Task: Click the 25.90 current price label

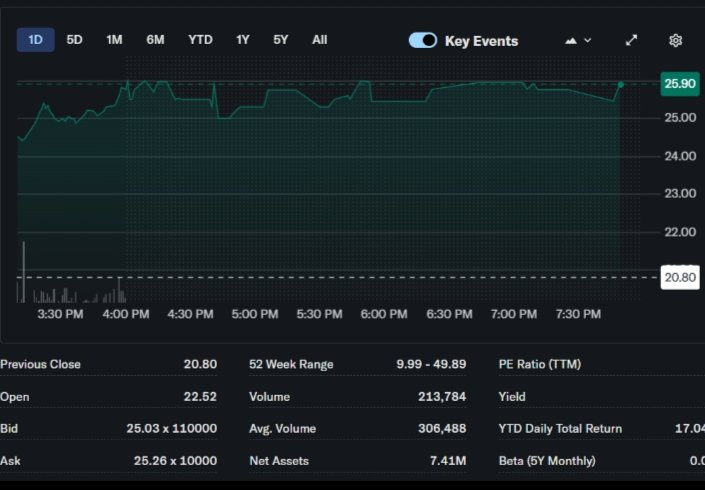Action: 680,84
